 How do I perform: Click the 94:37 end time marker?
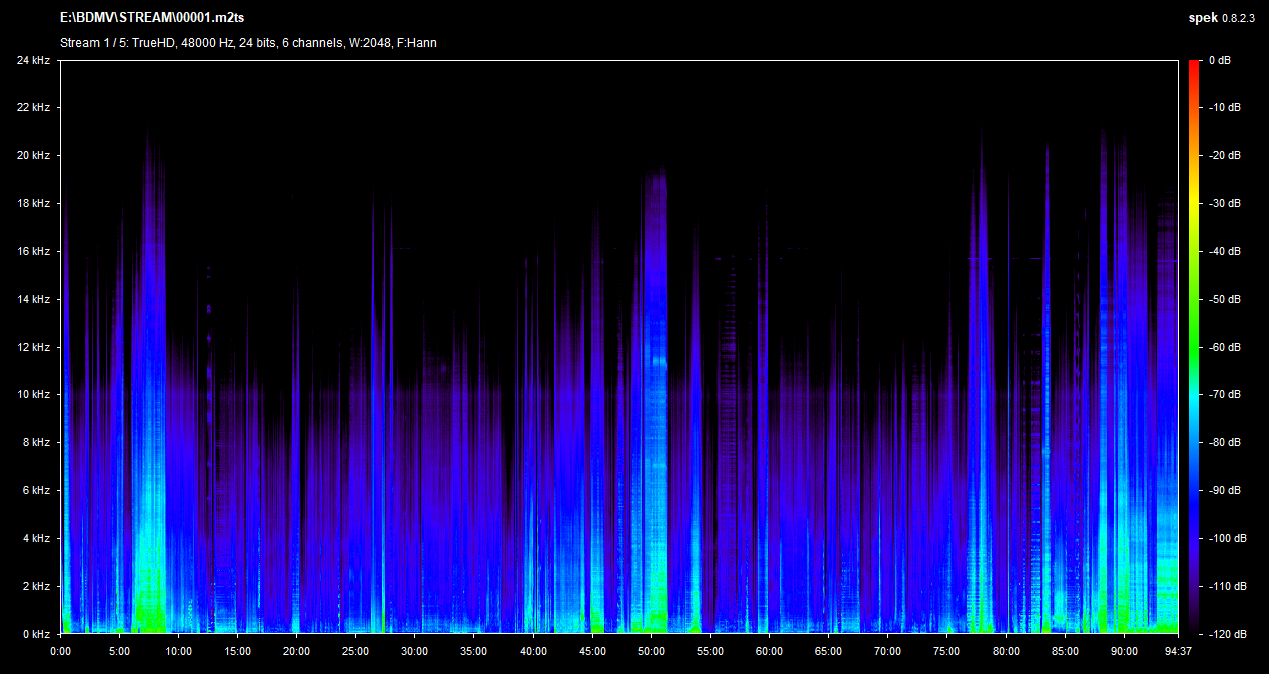click(1177, 651)
